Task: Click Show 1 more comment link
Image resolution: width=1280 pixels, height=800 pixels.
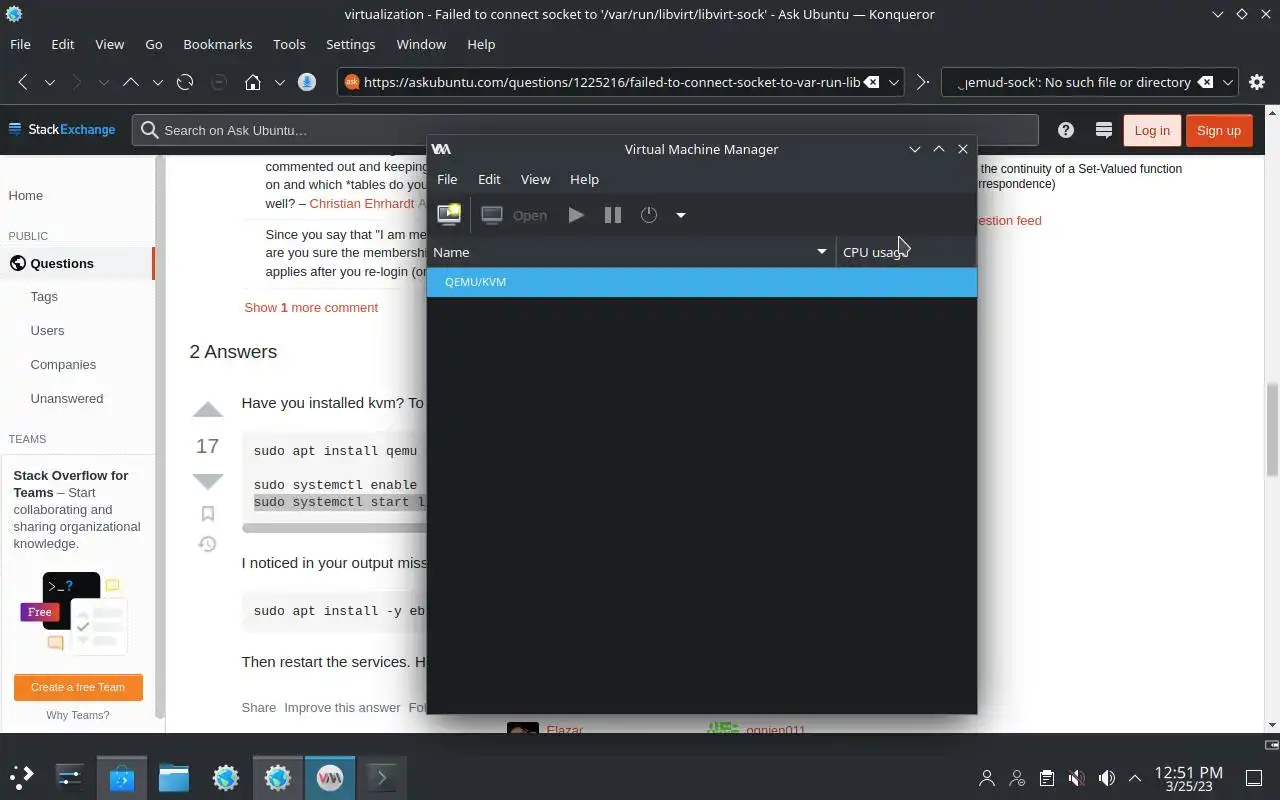Action: tap(311, 307)
